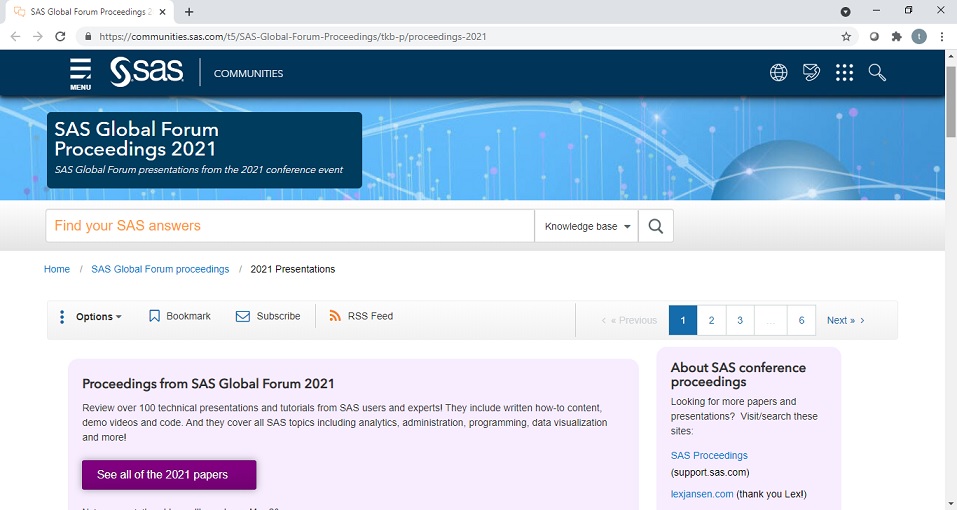This screenshot has width=957, height=510.
Task: Select the SAS Global Forum Proceedings browser tab
Action: coord(88,12)
